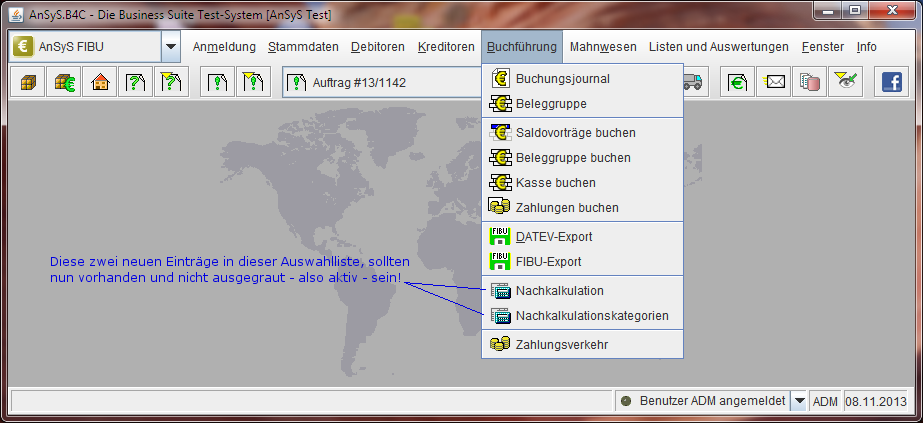The height and width of the screenshot is (423, 923).
Task: Expand the user login status dropdown arrow
Action: point(798,401)
